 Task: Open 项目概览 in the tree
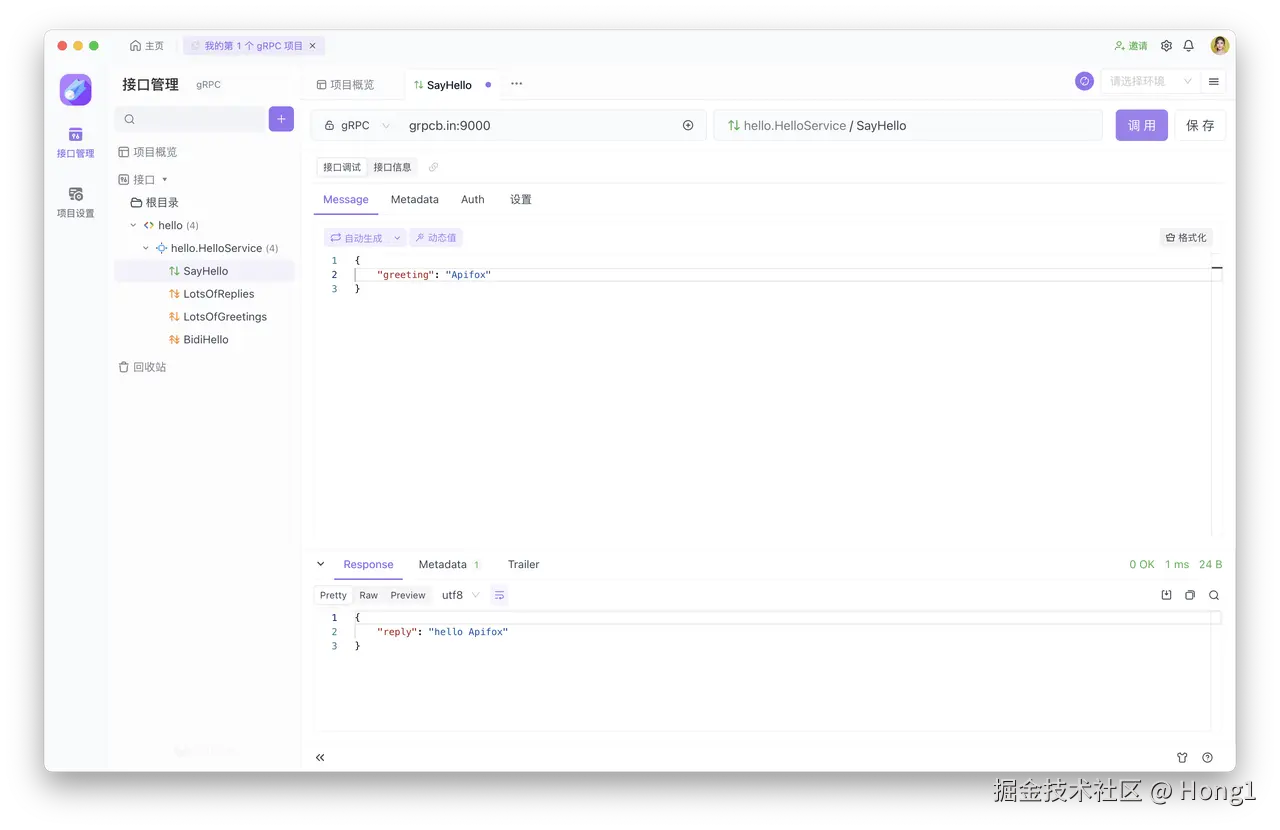point(148,152)
